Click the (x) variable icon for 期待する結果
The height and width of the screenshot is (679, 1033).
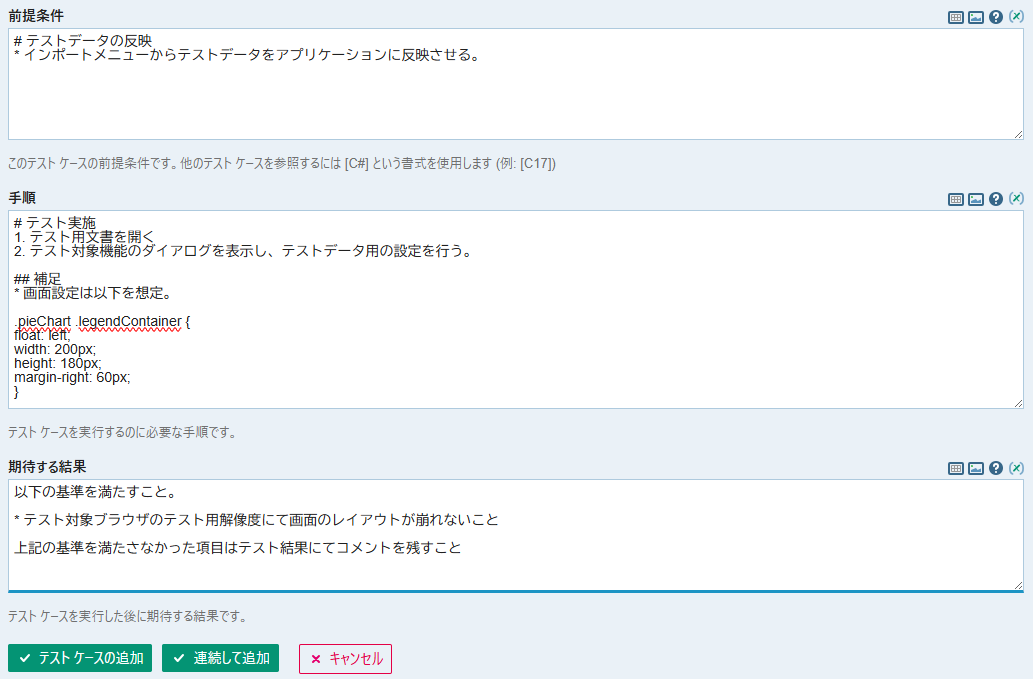(x=1016, y=468)
